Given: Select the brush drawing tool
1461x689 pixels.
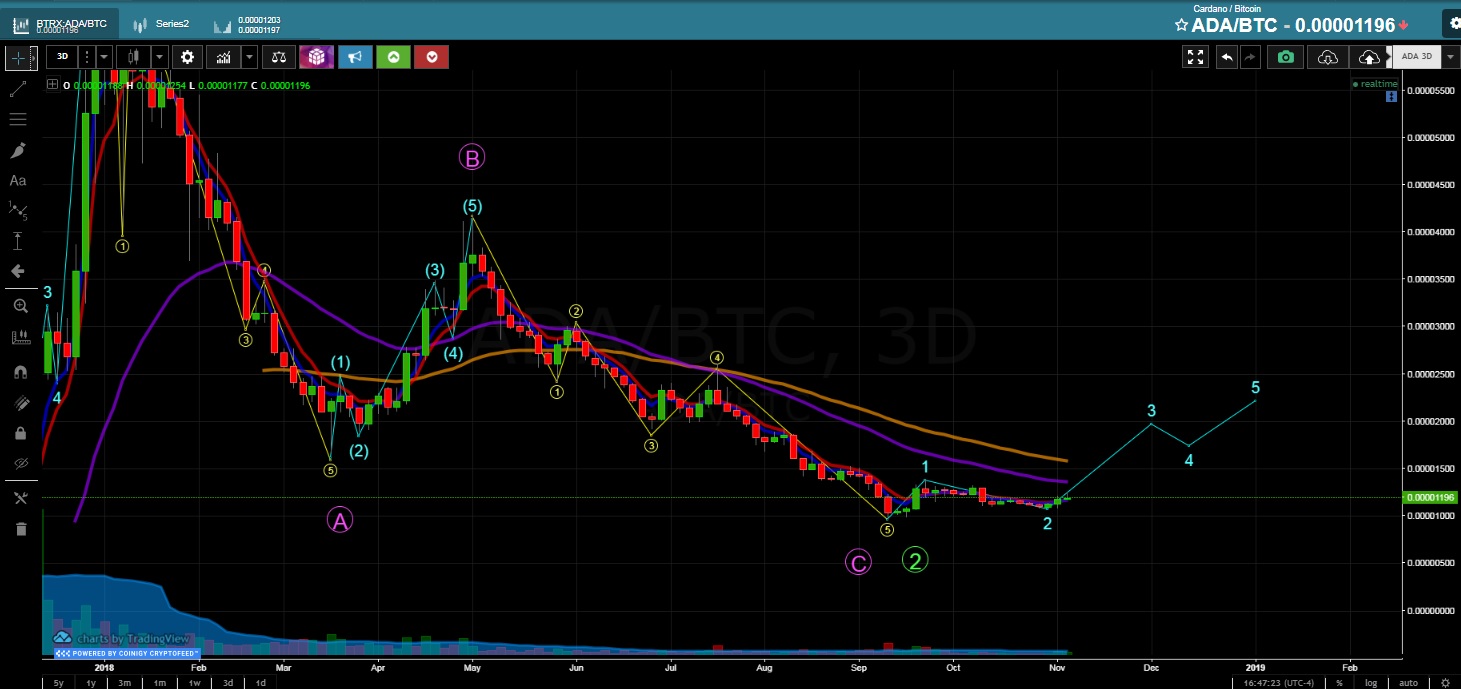Looking at the screenshot, I should pos(18,150).
